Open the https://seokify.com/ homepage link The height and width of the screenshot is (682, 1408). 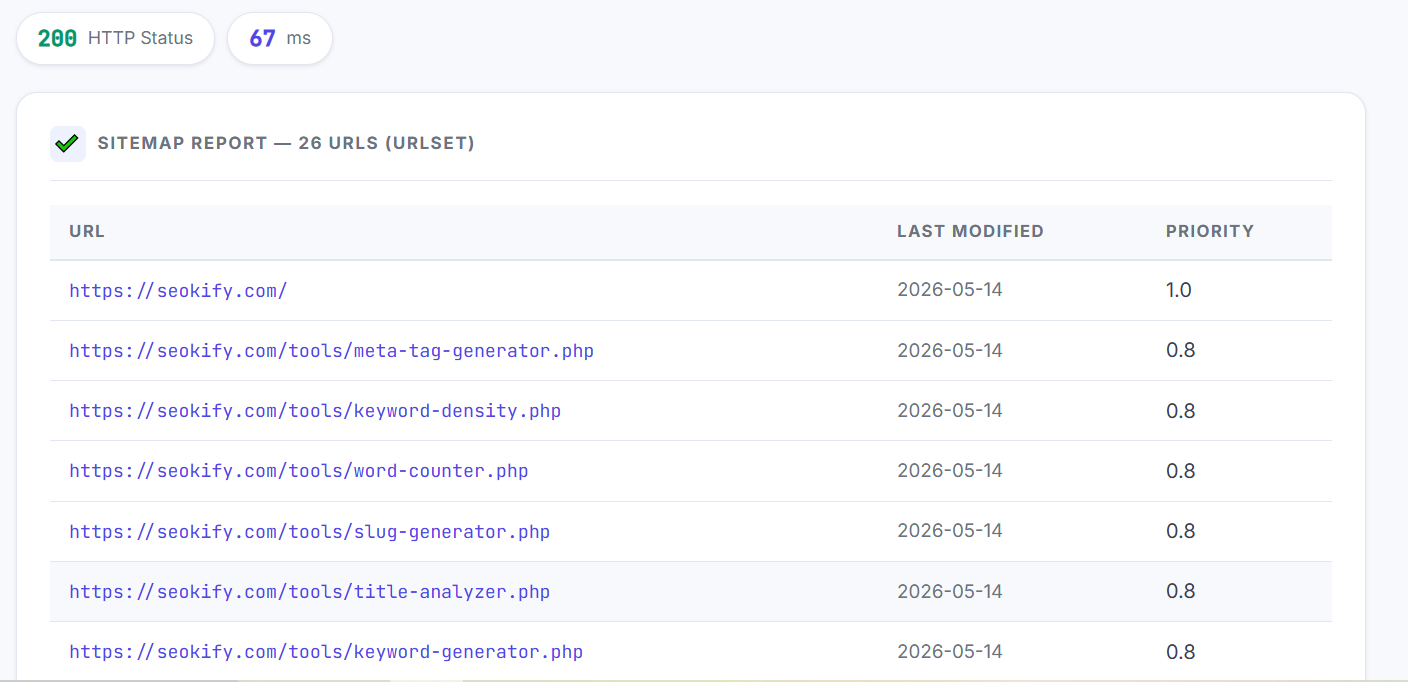click(178, 290)
